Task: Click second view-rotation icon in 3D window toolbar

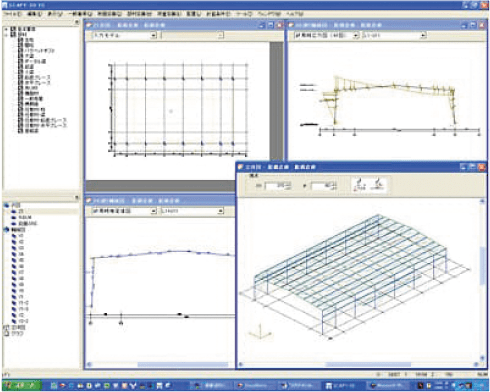Action: click(378, 185)
